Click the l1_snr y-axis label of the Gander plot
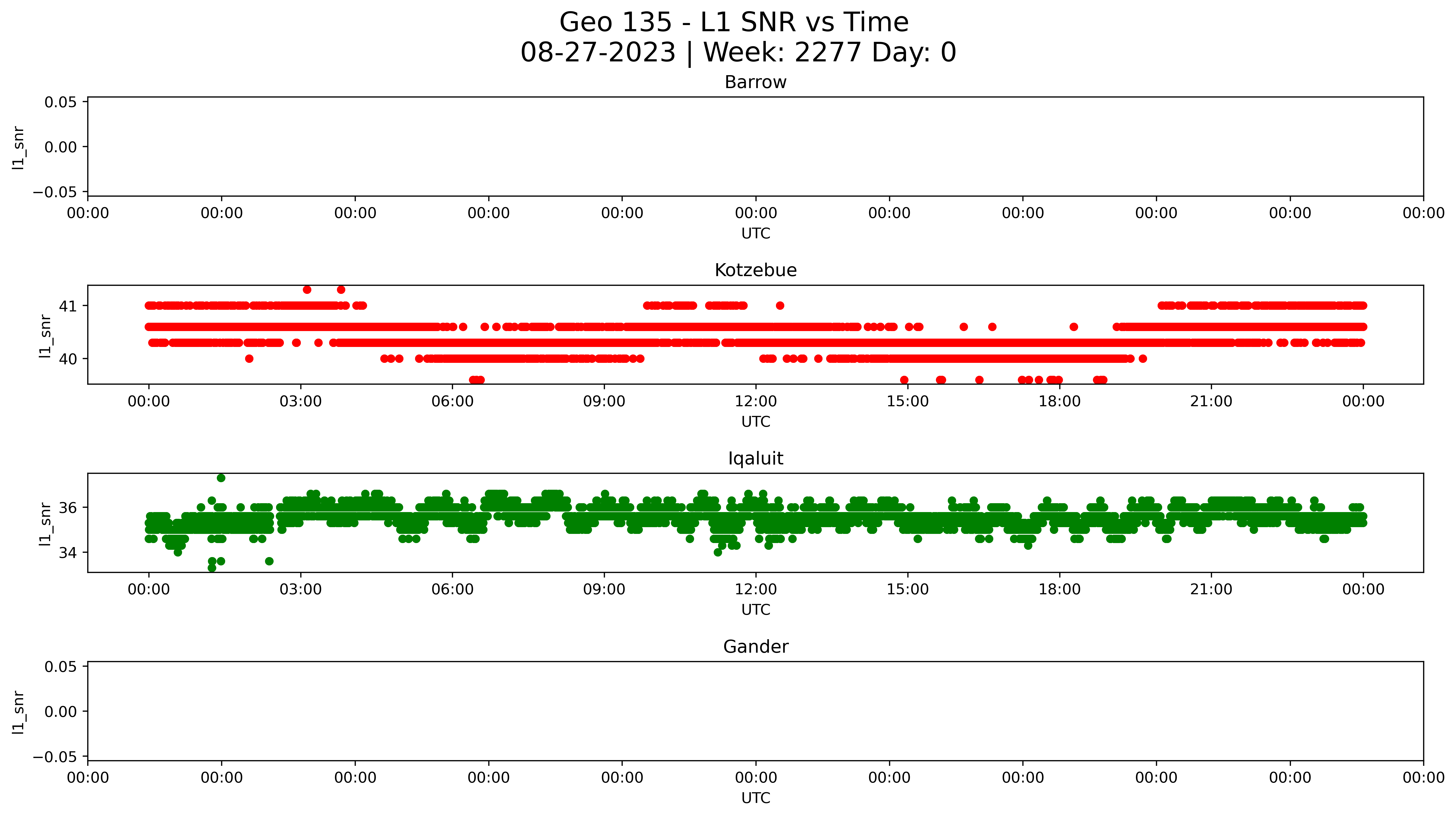The width and height of the screenshot is (1456, 817). [19, 712]
